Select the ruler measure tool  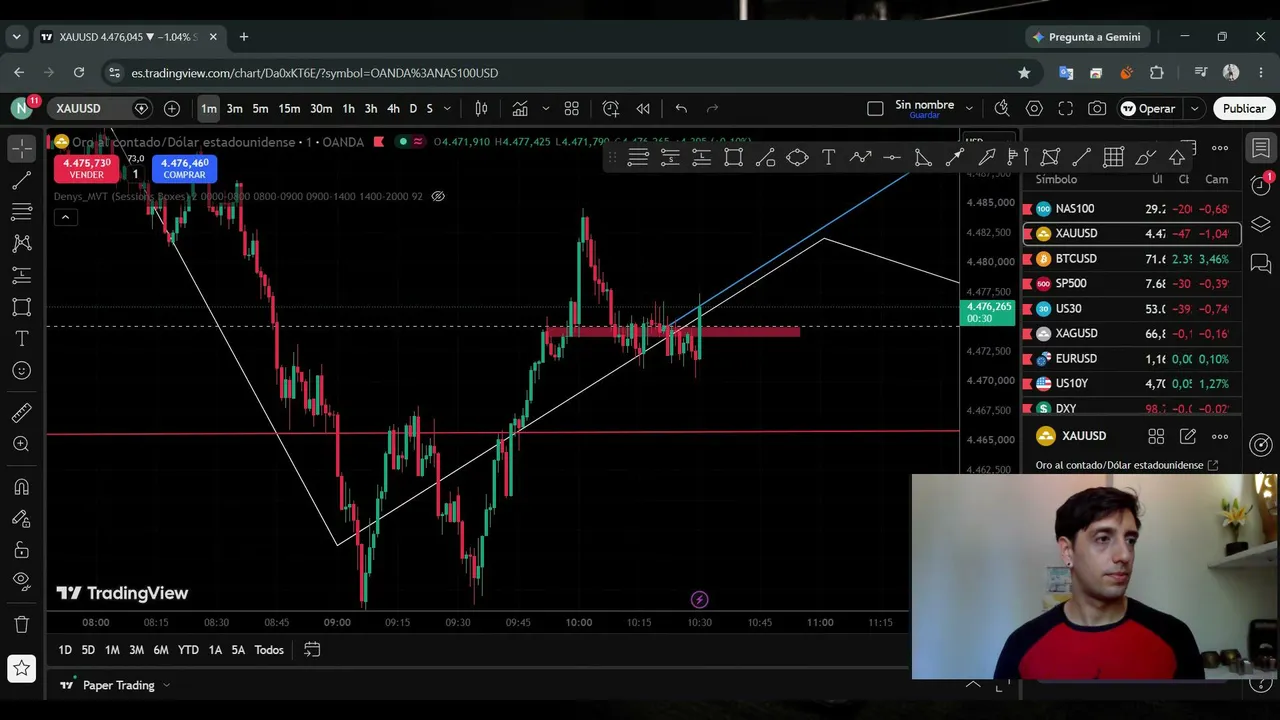tap(22, 413)
